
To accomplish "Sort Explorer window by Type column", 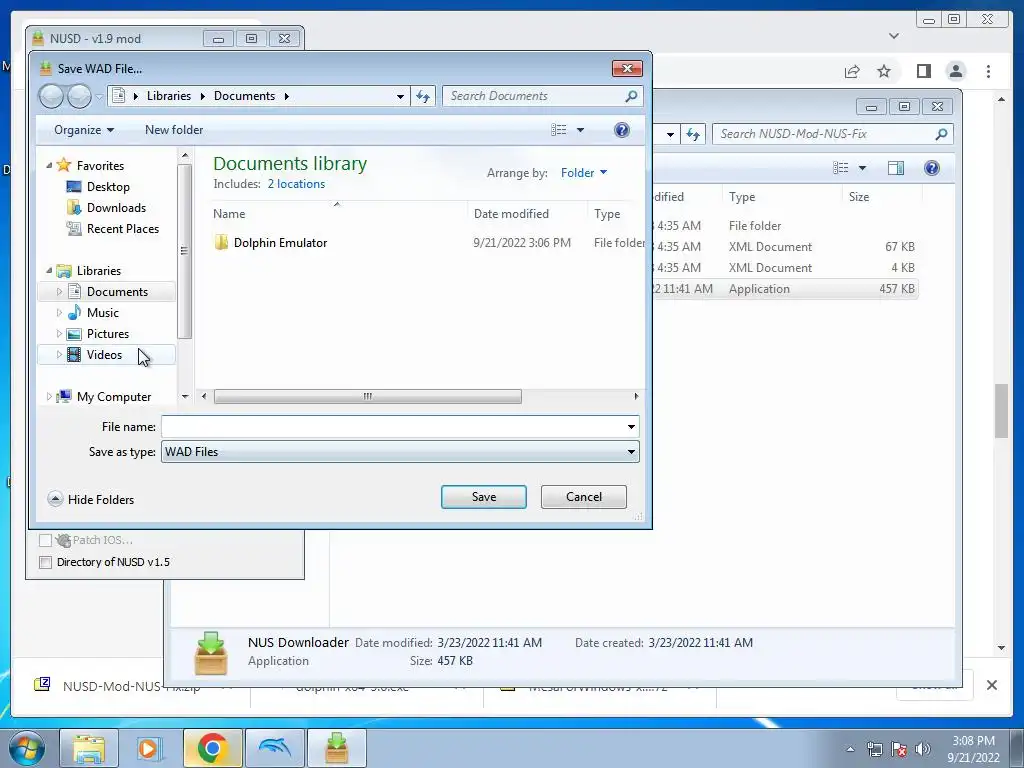I will click(741, 197).
